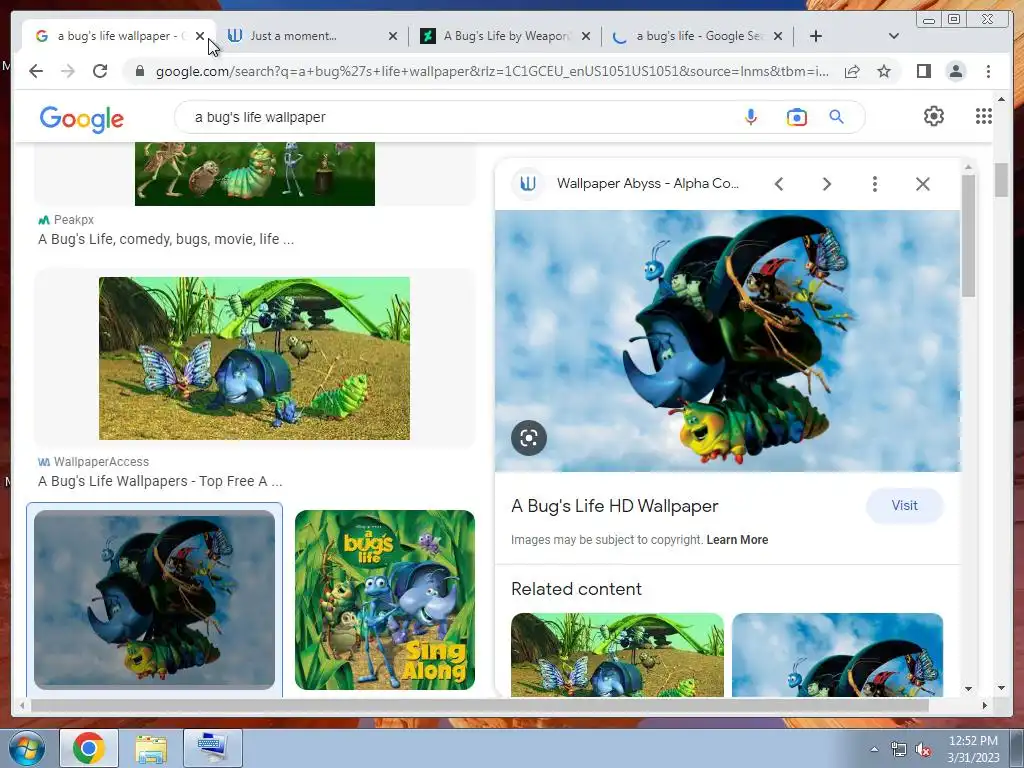Close the image preview panel
Viewport: 1024px width, 768px height.
point(922,184)
